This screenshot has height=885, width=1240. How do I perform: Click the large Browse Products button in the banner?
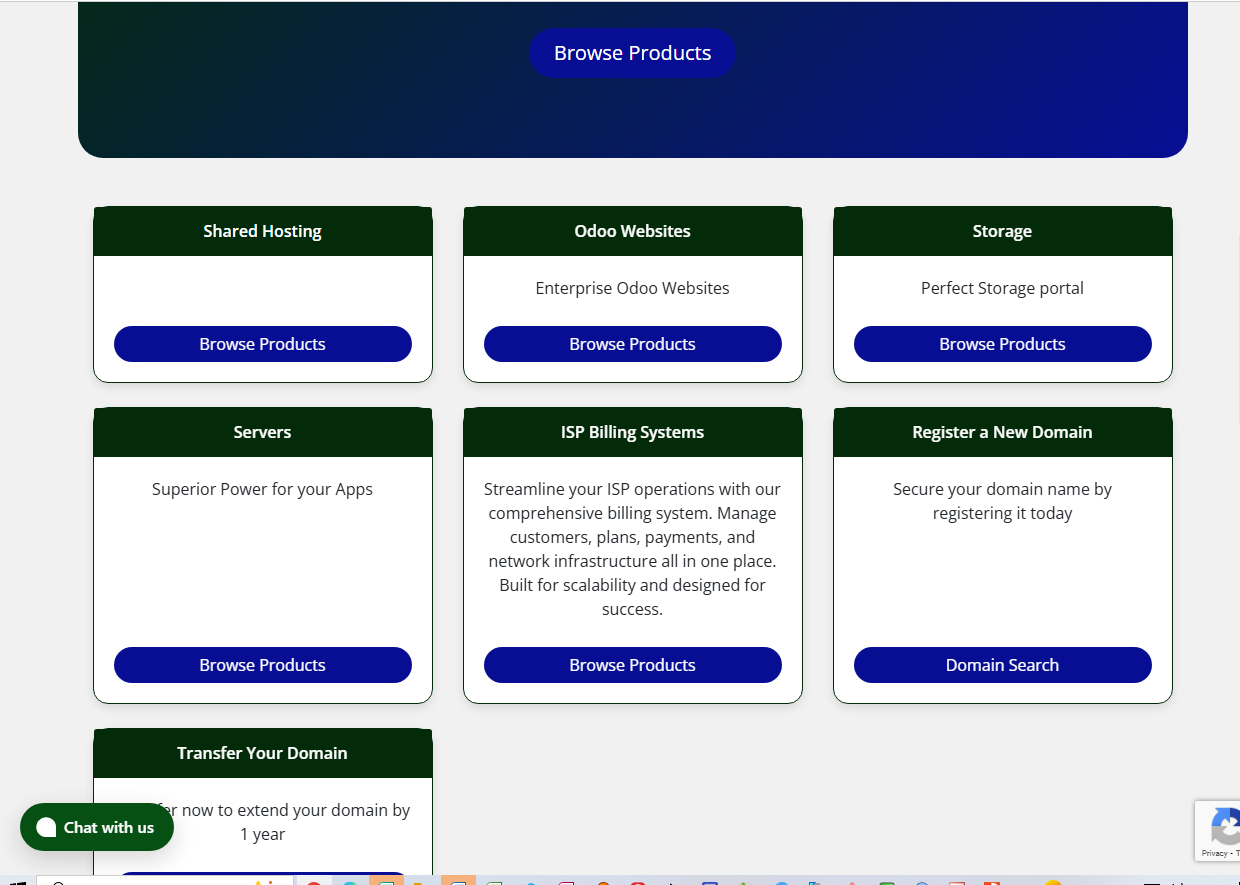pos(632,52)
